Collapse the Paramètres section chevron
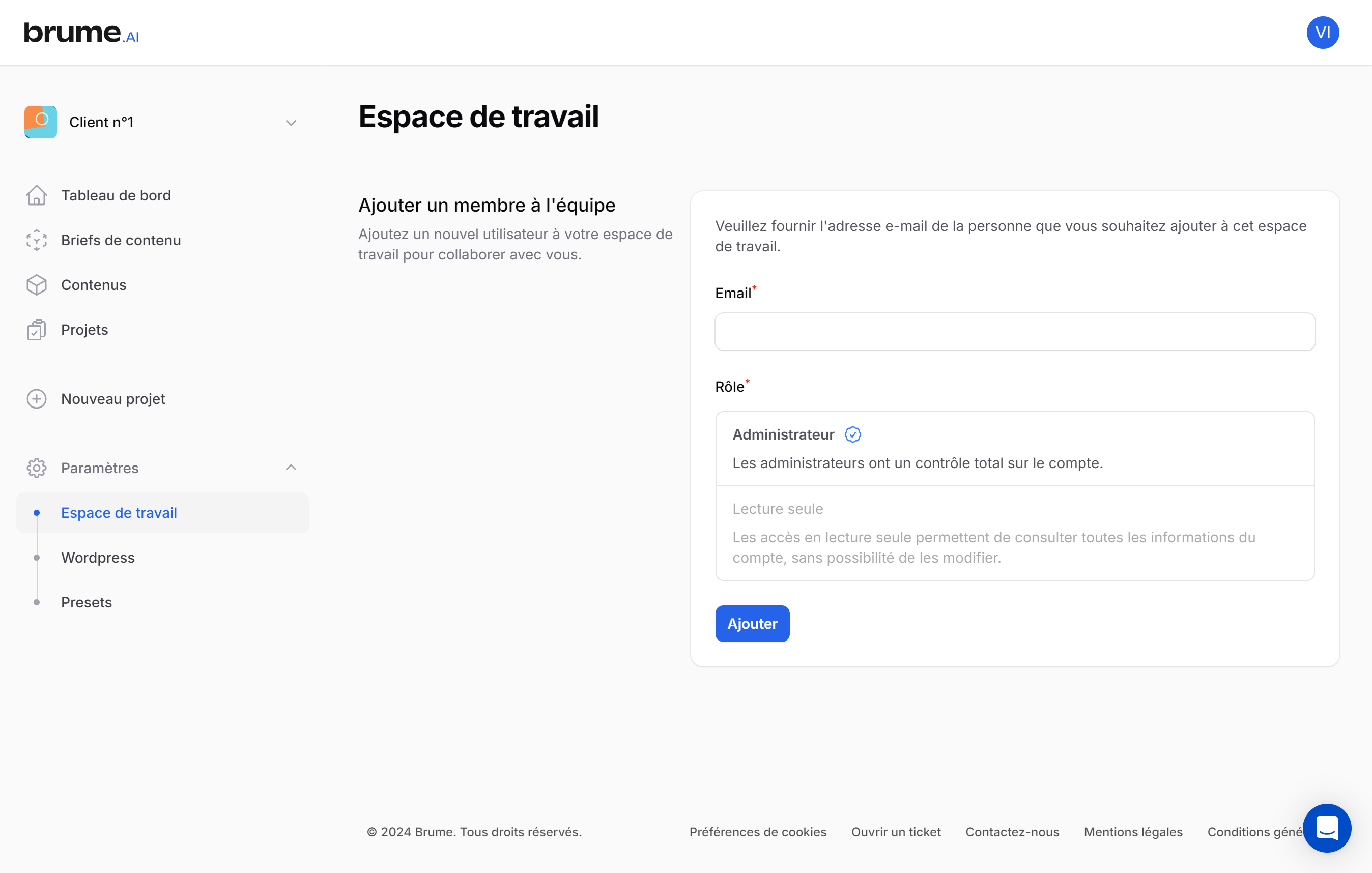This screenshot has height=873, width=1372. (291, 468)
